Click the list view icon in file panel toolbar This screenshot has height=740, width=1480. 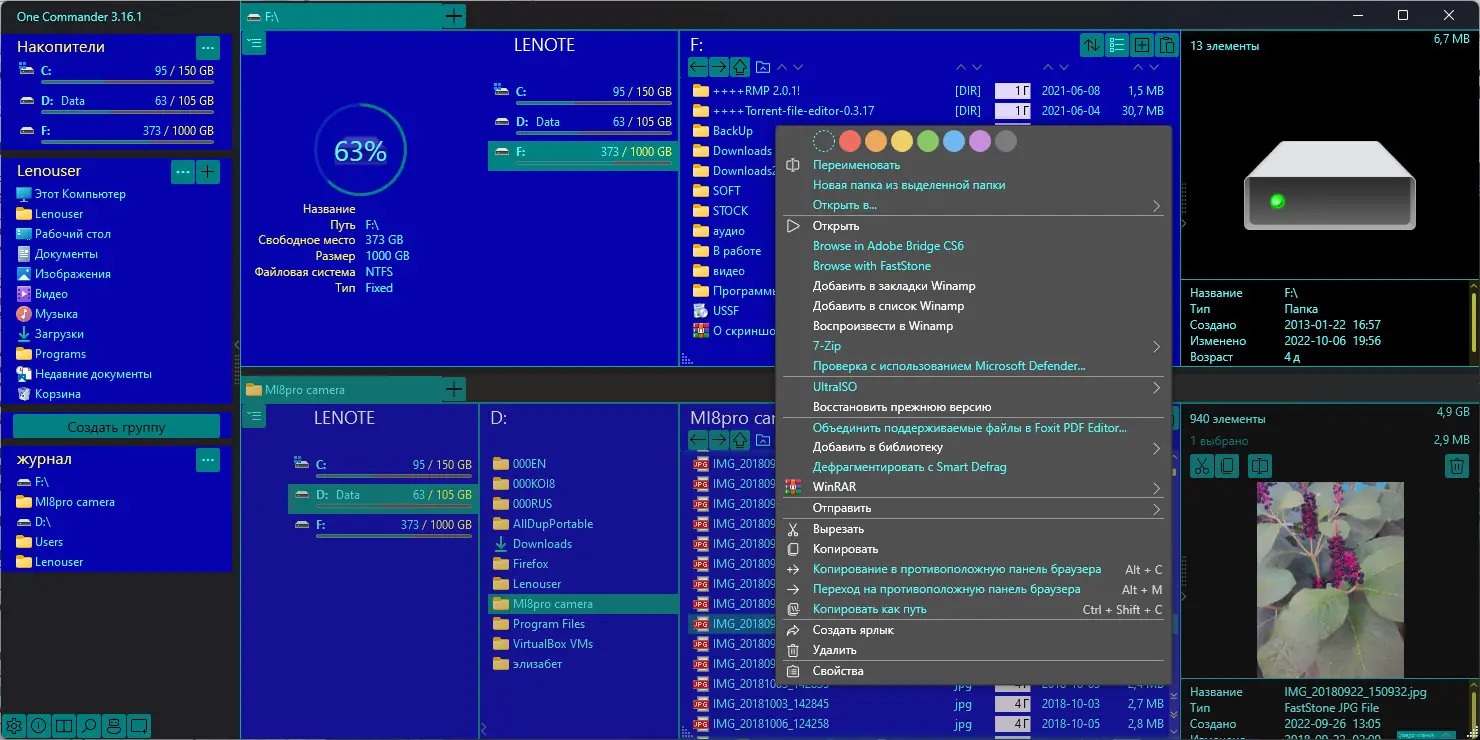pos(1117,45)
